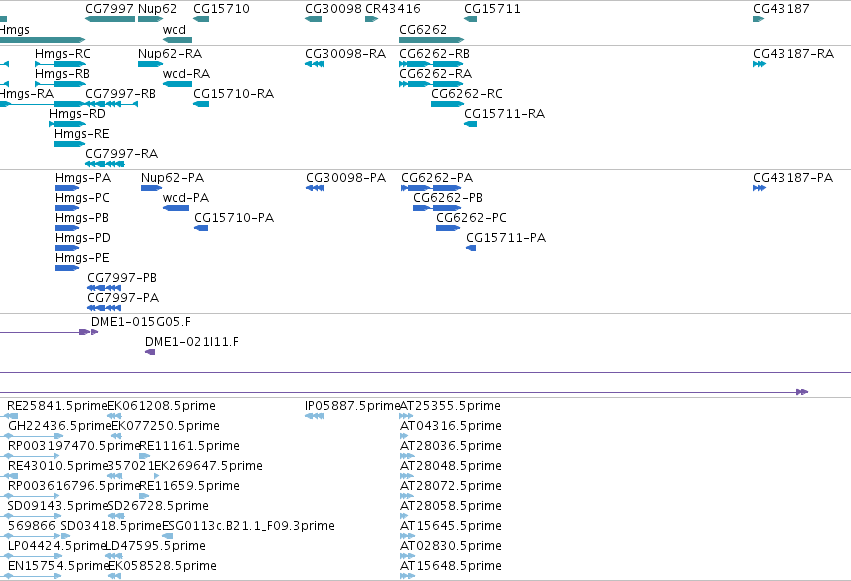Click the Hmgs-PB protein feature
This screenshot has width=851, height=581.
pyautogui.click(x=67, y=228)
